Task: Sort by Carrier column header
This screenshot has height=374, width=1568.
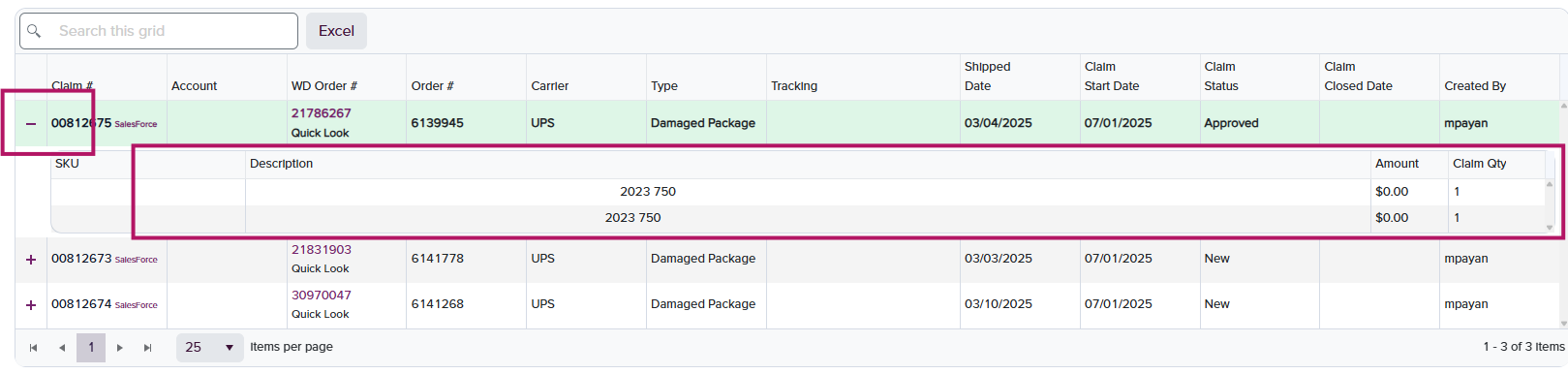Action: tap(550, 86)
